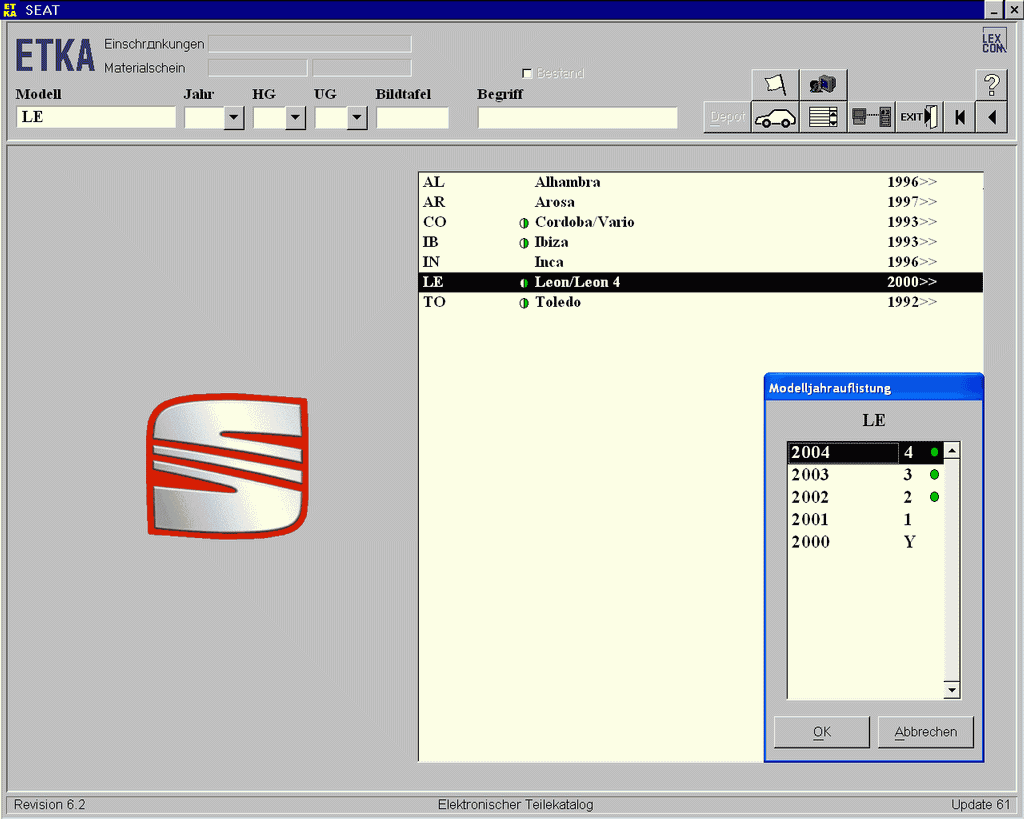Click the Revision 6.2 status text
This screenshot has width=1024, height=819.
tap(50, 805)
